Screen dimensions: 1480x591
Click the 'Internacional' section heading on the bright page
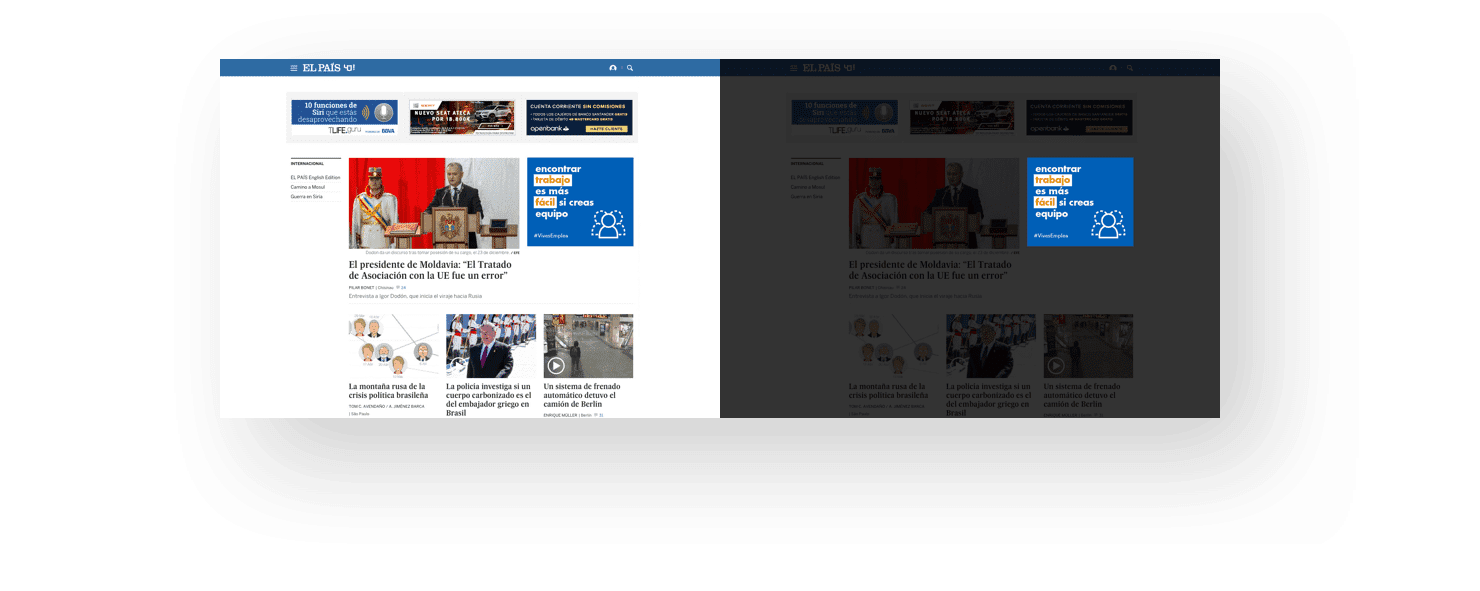(x=307, y=163)
